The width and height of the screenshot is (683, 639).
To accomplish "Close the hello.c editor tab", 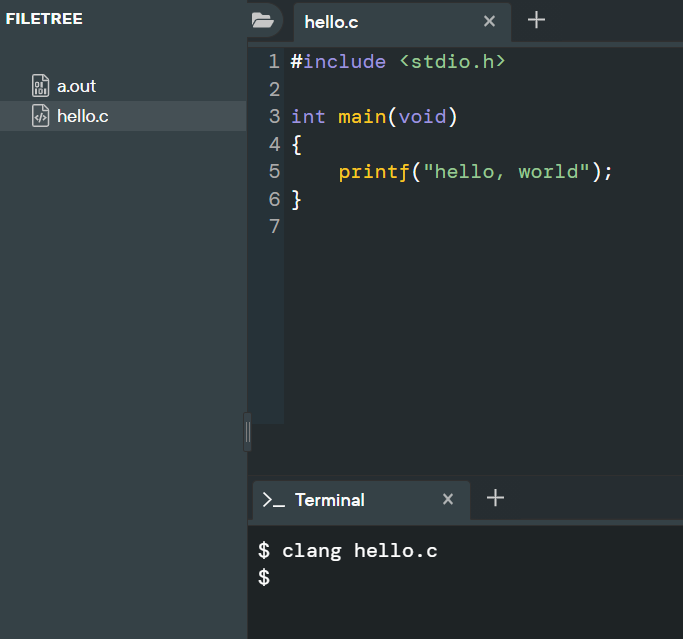I will tap(489, 21).
